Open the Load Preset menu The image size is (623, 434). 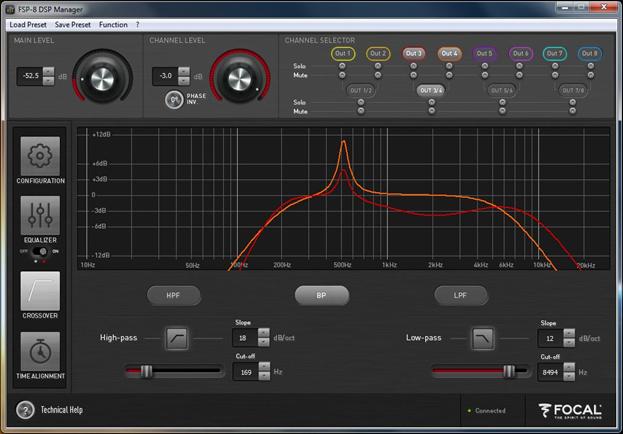[x=28, y=24]
